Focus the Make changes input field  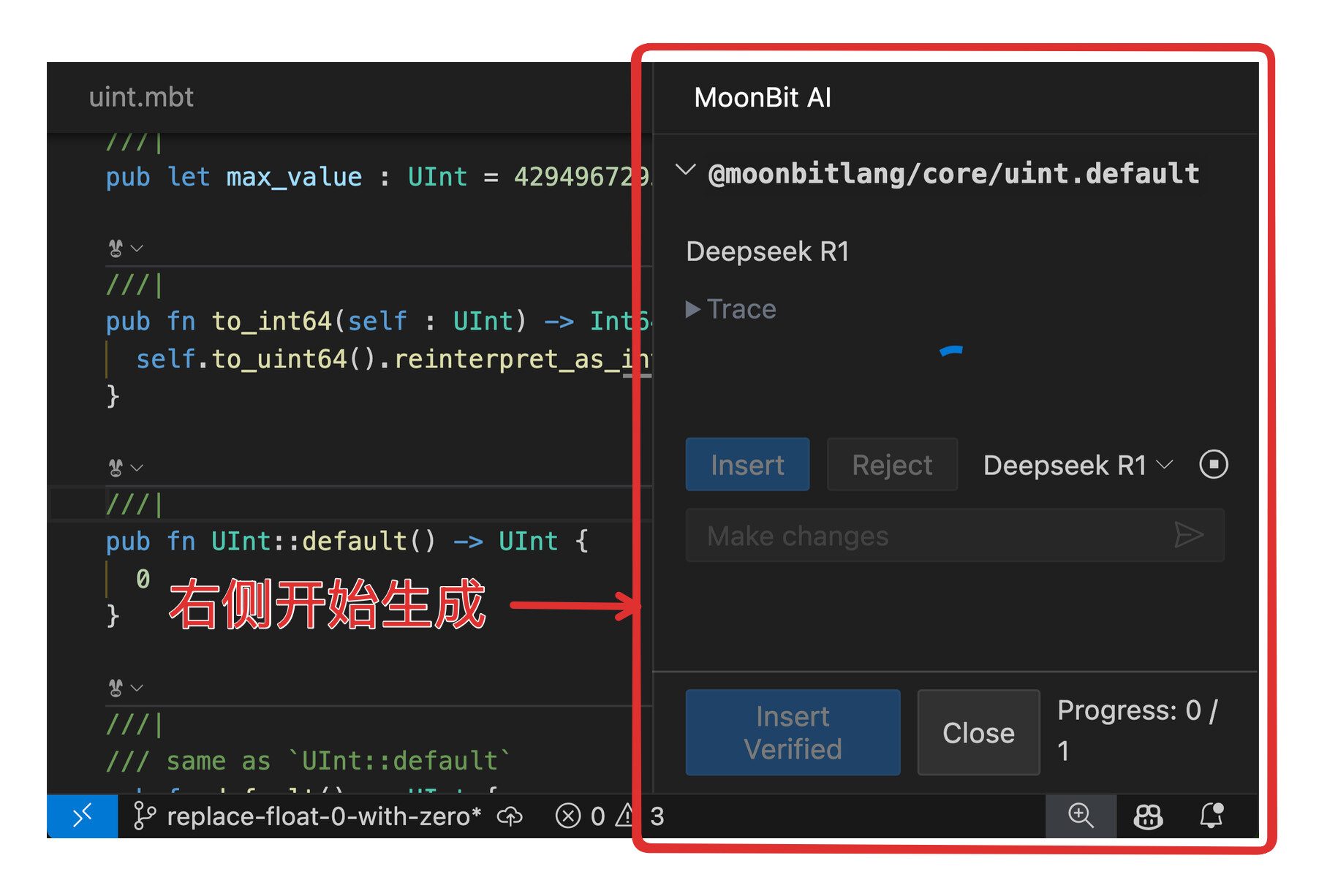tap(955, 535)
